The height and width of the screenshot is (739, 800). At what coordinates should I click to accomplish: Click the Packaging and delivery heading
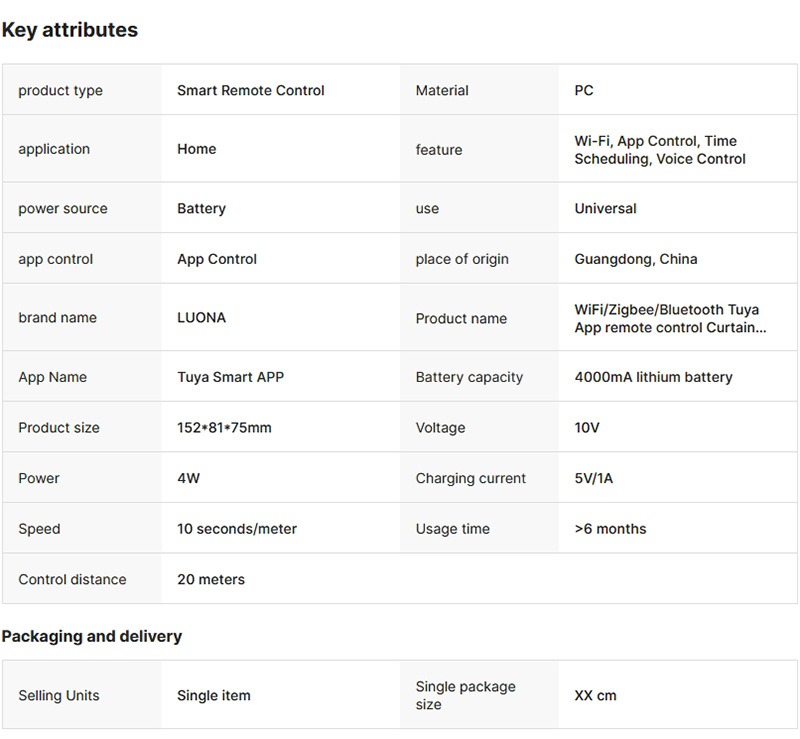click(92, 636)
